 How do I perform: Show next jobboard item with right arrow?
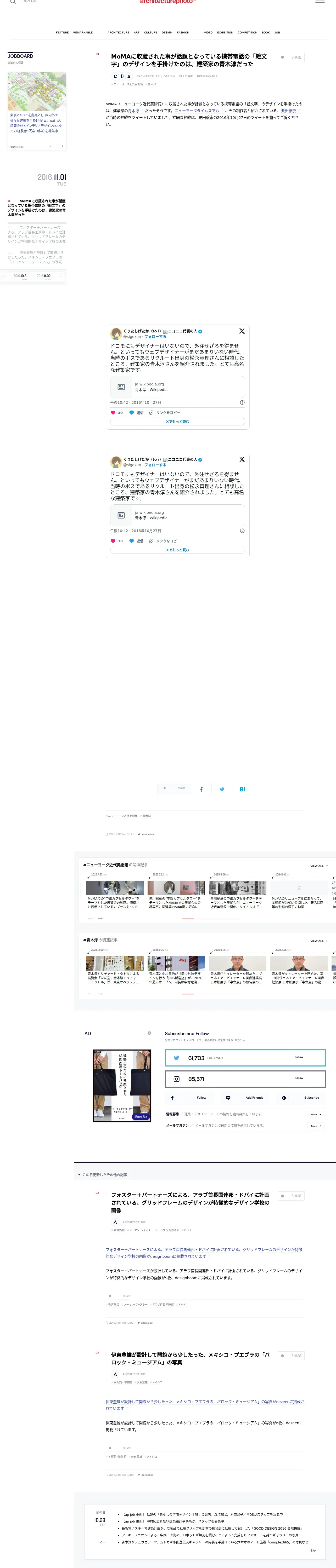point(60,146)
